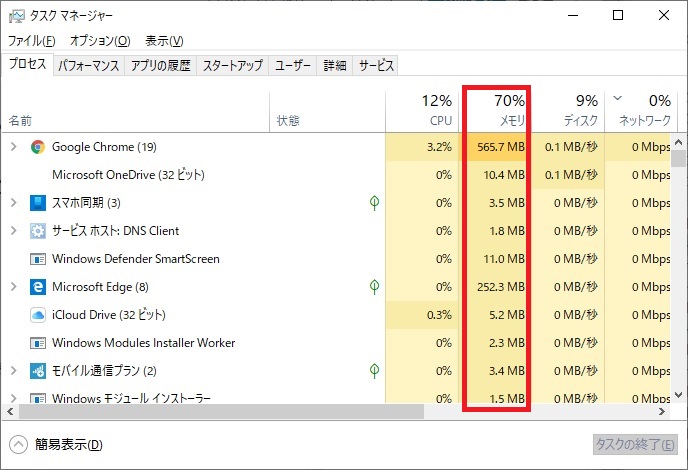Image resolution: width=688 pixels, height=470 pixels.
Task: Expand the モバイル通信プラン (2) group
Action: tap(14, 371)
